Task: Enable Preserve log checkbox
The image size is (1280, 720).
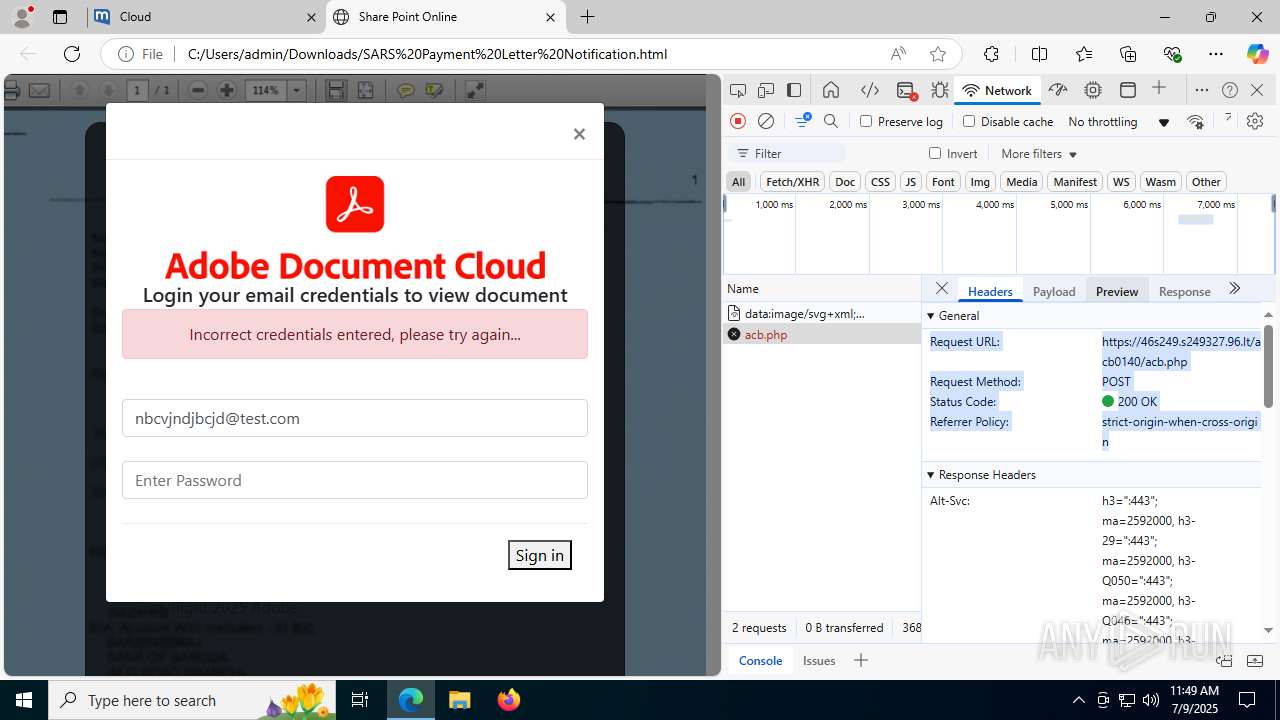Action: 866,121
